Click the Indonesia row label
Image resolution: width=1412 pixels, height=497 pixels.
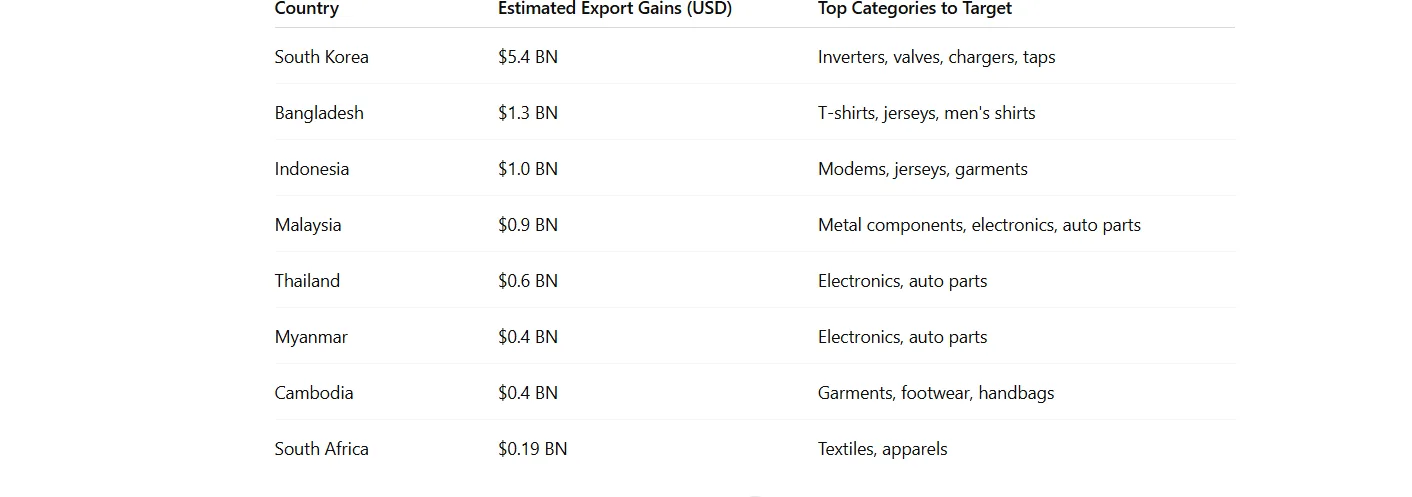[x=312, y=169]
